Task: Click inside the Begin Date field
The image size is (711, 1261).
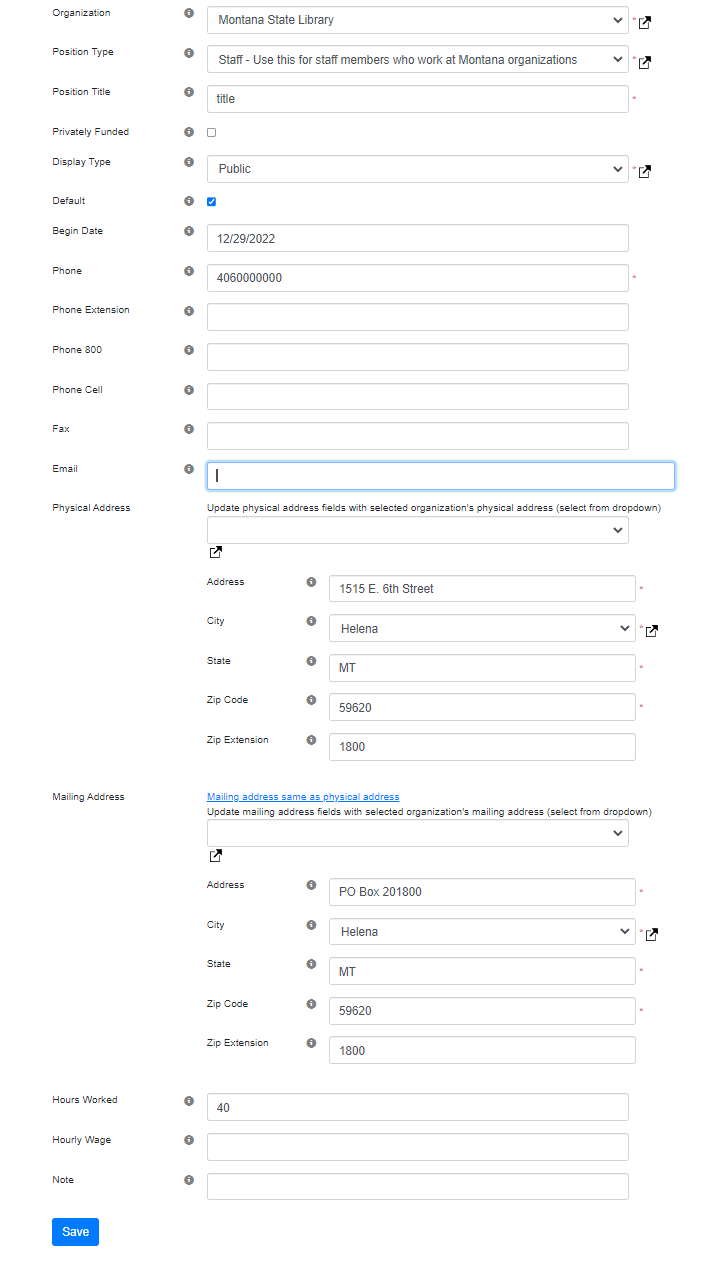Action: tap(417, 238)
